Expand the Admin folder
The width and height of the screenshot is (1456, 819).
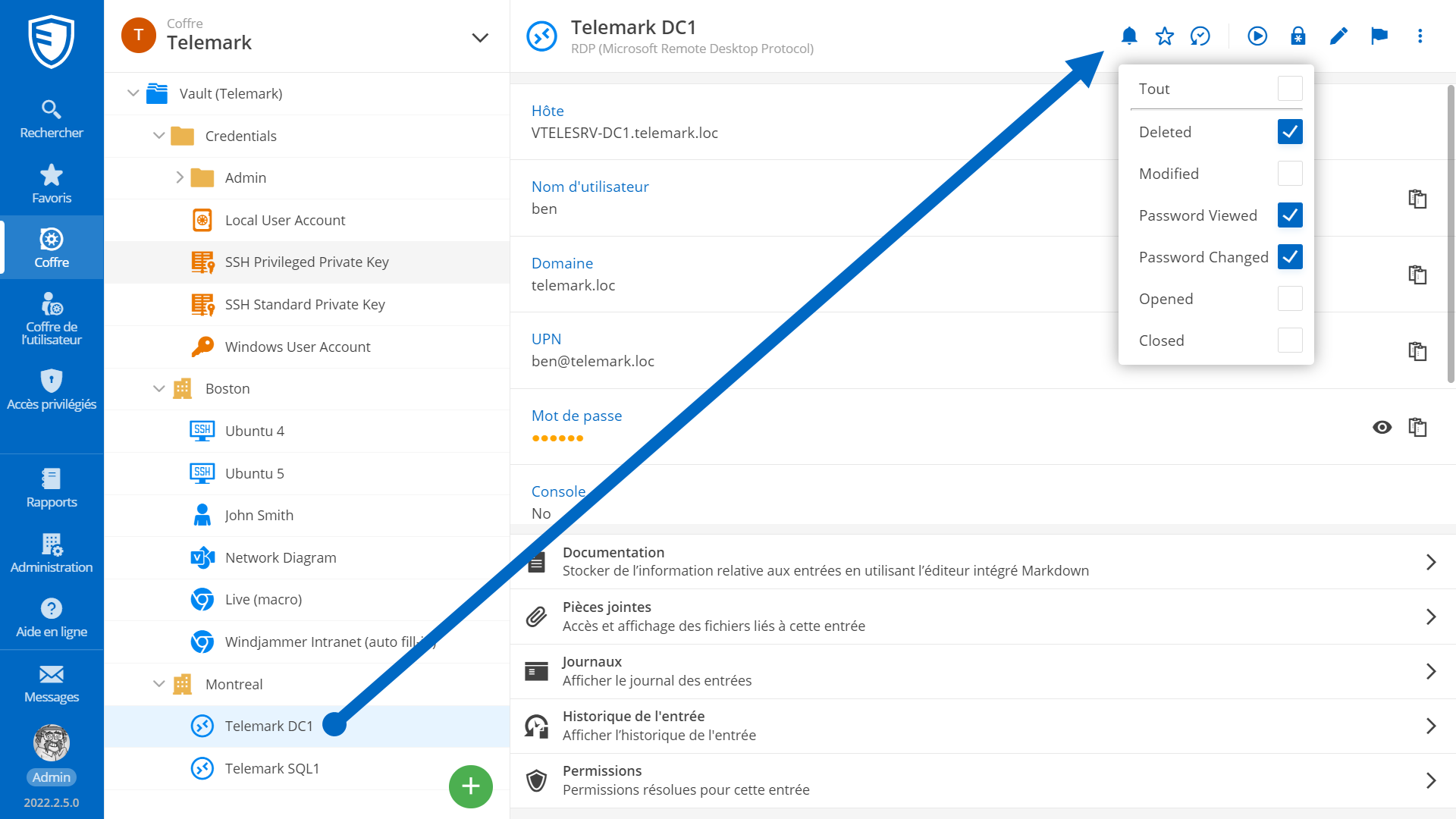click(x=180, y=177)
